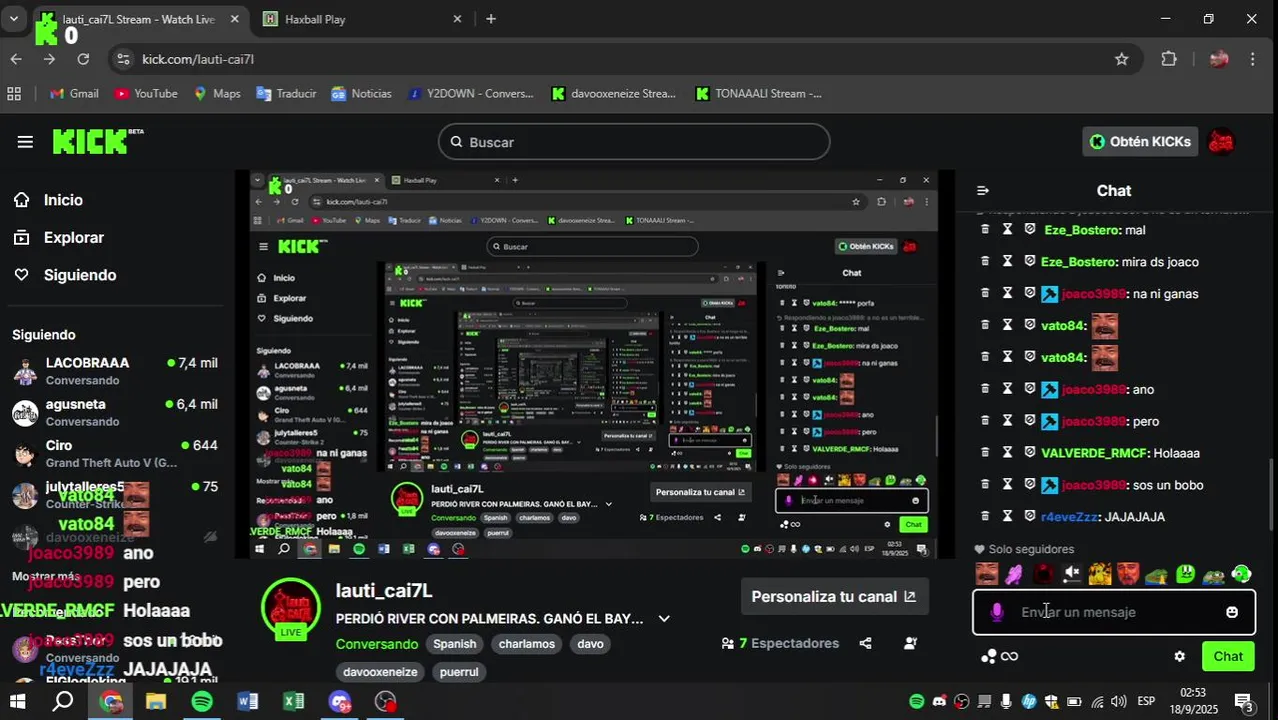This screenshot has height=720, width=1278.
Task: Open the emoji picker in message box
Action: [x=1232, y=612]
